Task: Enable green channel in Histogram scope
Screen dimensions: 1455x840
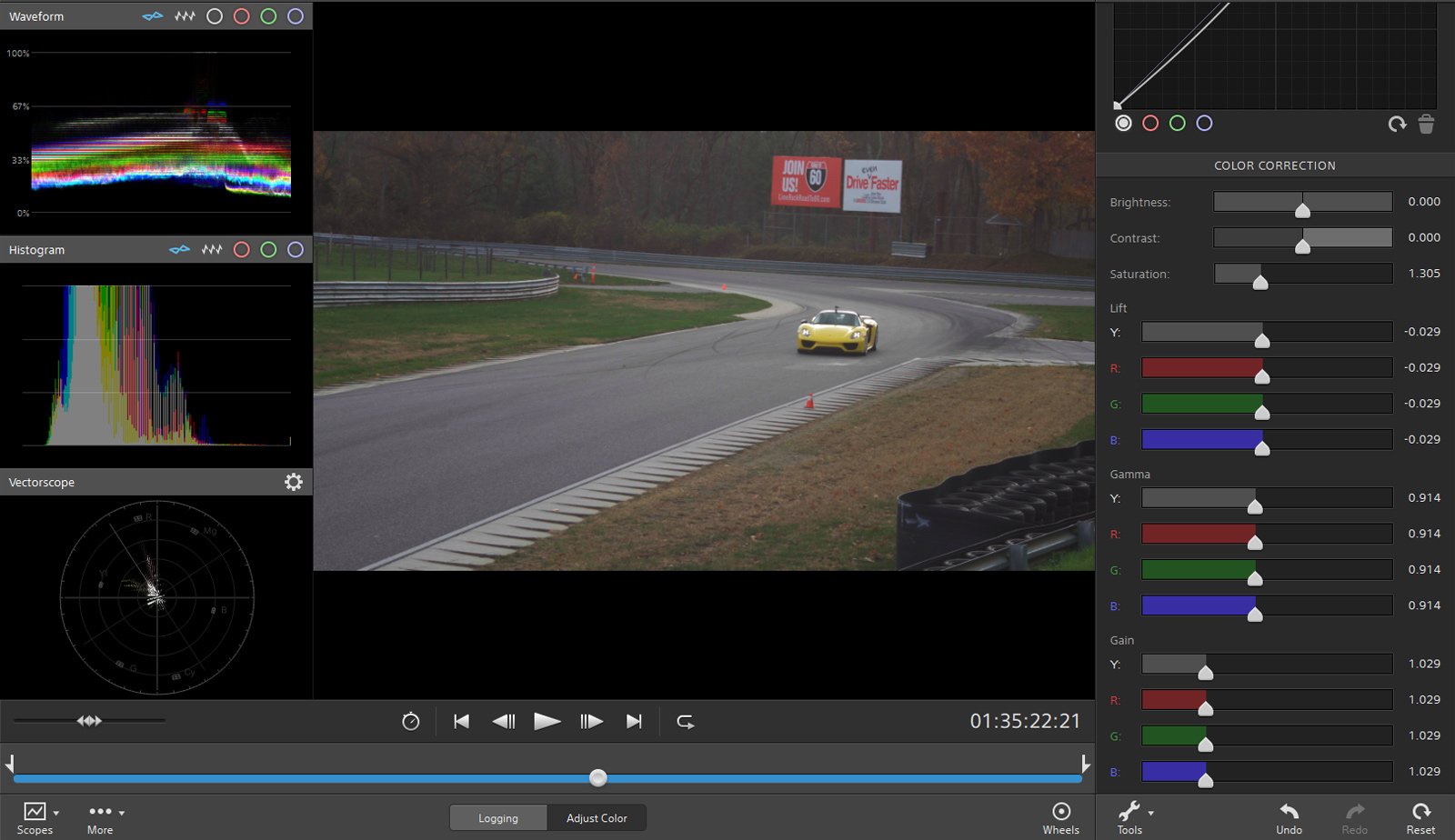Action: [x=268, y=250]
